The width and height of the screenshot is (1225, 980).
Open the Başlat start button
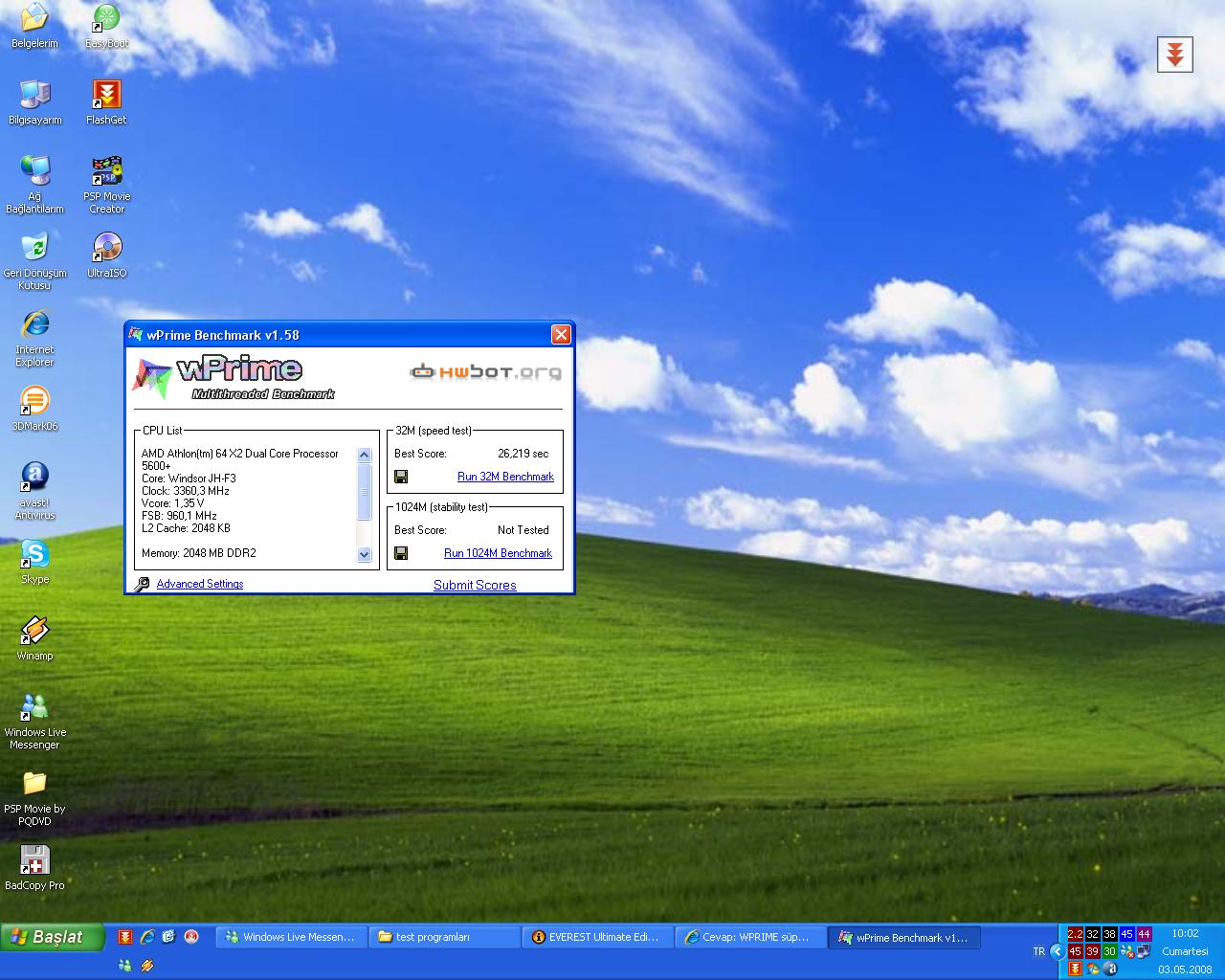52,937
